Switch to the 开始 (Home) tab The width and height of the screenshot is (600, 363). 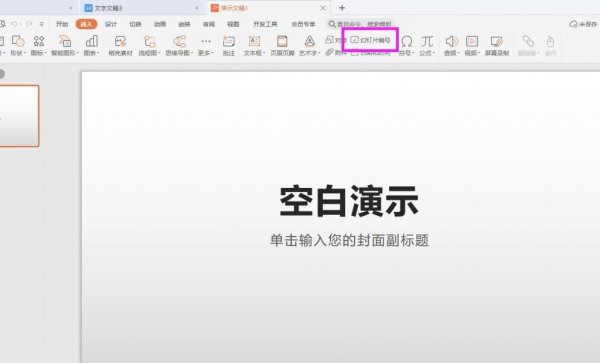click(x=62, y=24)
